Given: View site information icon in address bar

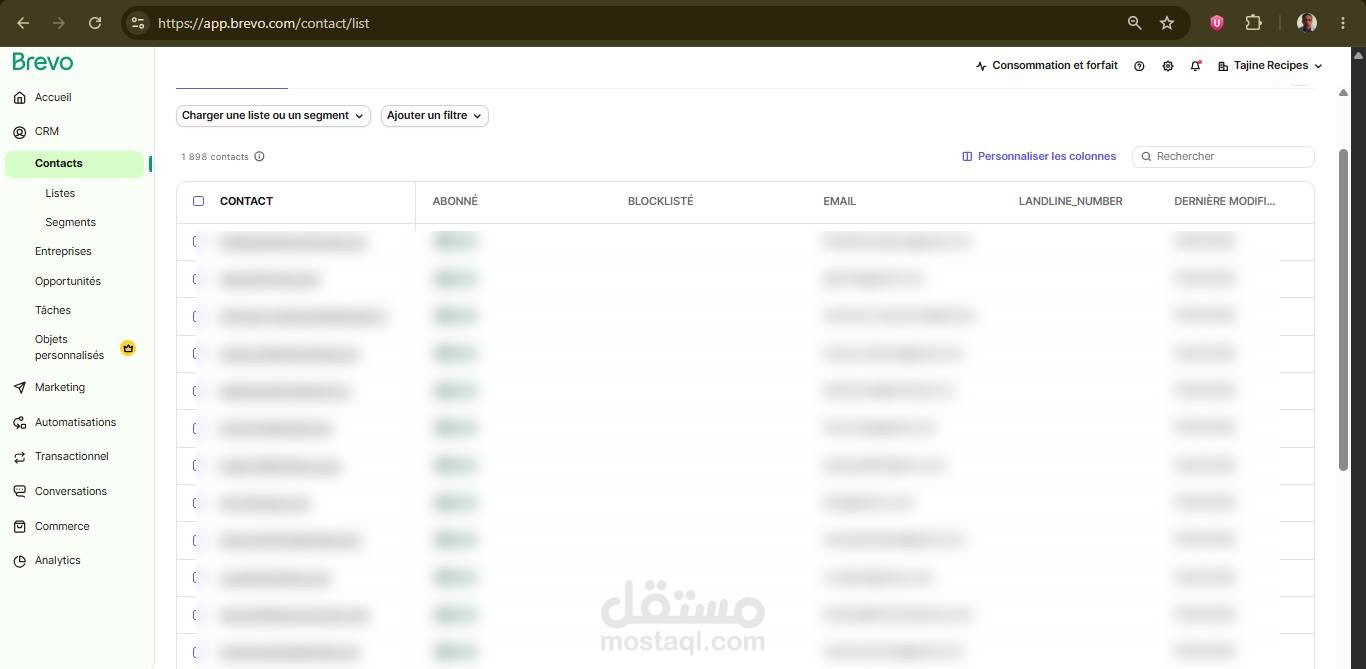Looking at the screenshot, I should coord(138,23).
